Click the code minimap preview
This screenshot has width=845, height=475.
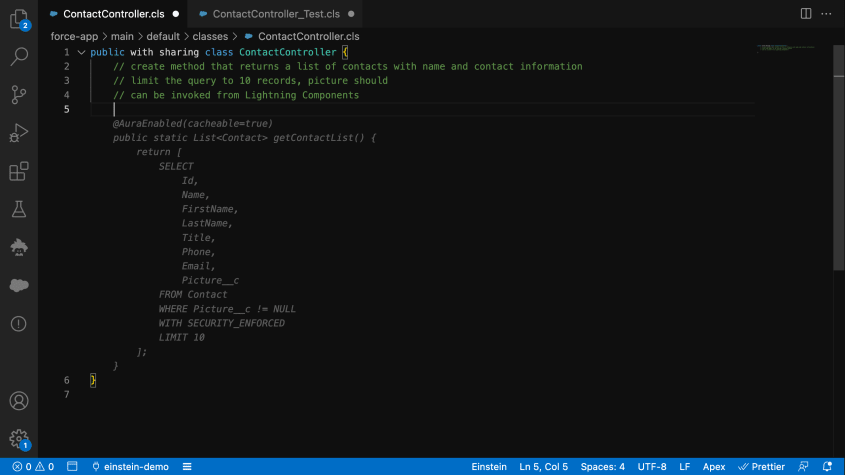coord(786,49)
